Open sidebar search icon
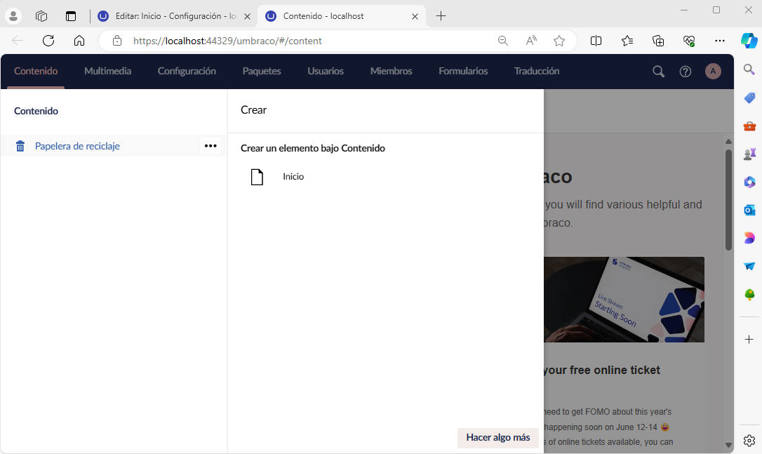 pyautogui.click(x=749, y=70)
